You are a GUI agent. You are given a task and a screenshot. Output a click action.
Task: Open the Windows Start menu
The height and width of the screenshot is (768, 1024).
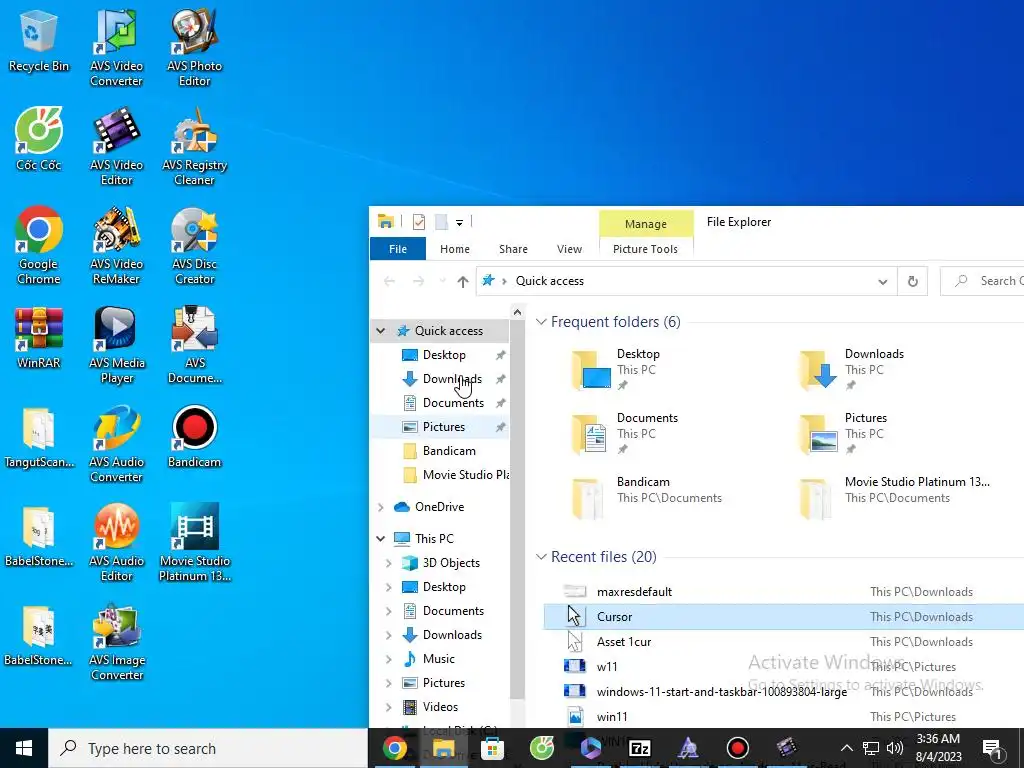[x=24, y=748]
